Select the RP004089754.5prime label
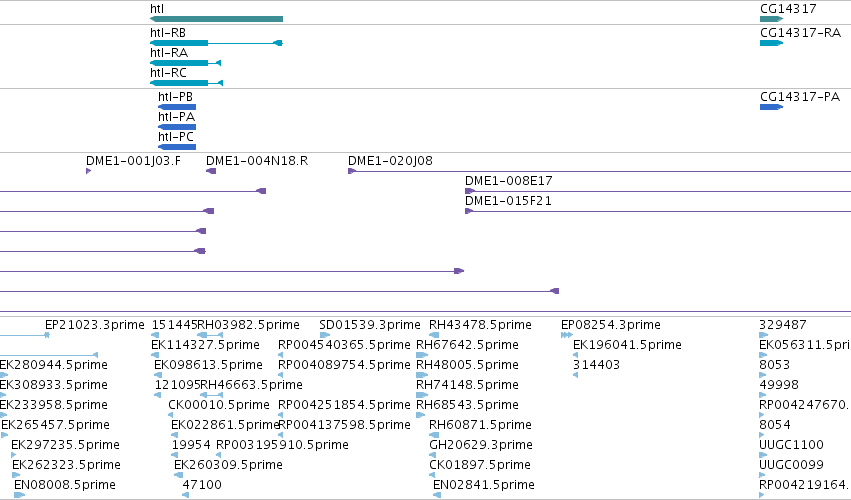This screenshot has height=500, width=851. [344, 365]
